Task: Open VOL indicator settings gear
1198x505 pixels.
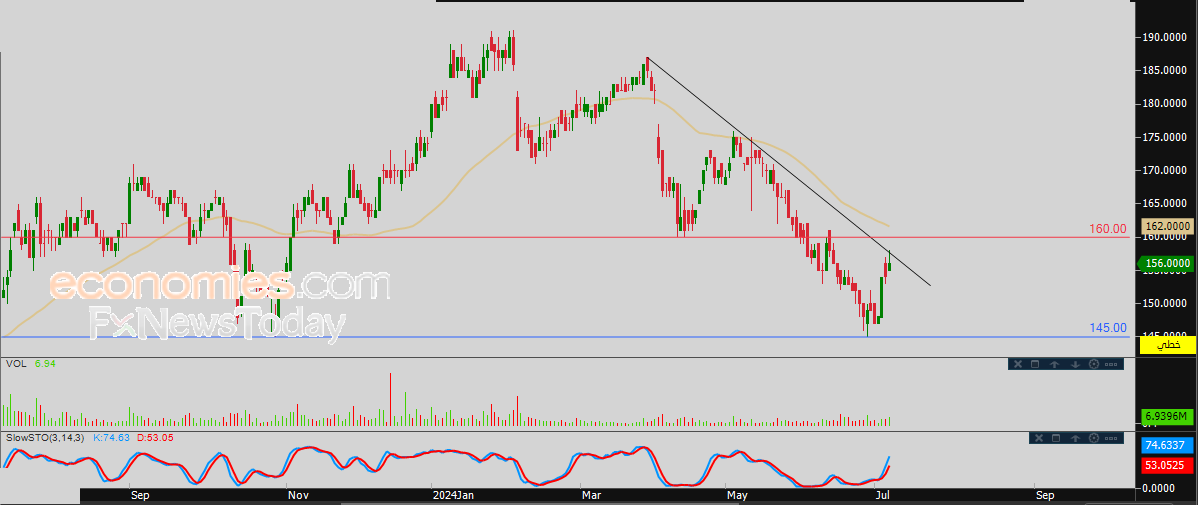Action: pyautogui.click(x=1093, y=364)
